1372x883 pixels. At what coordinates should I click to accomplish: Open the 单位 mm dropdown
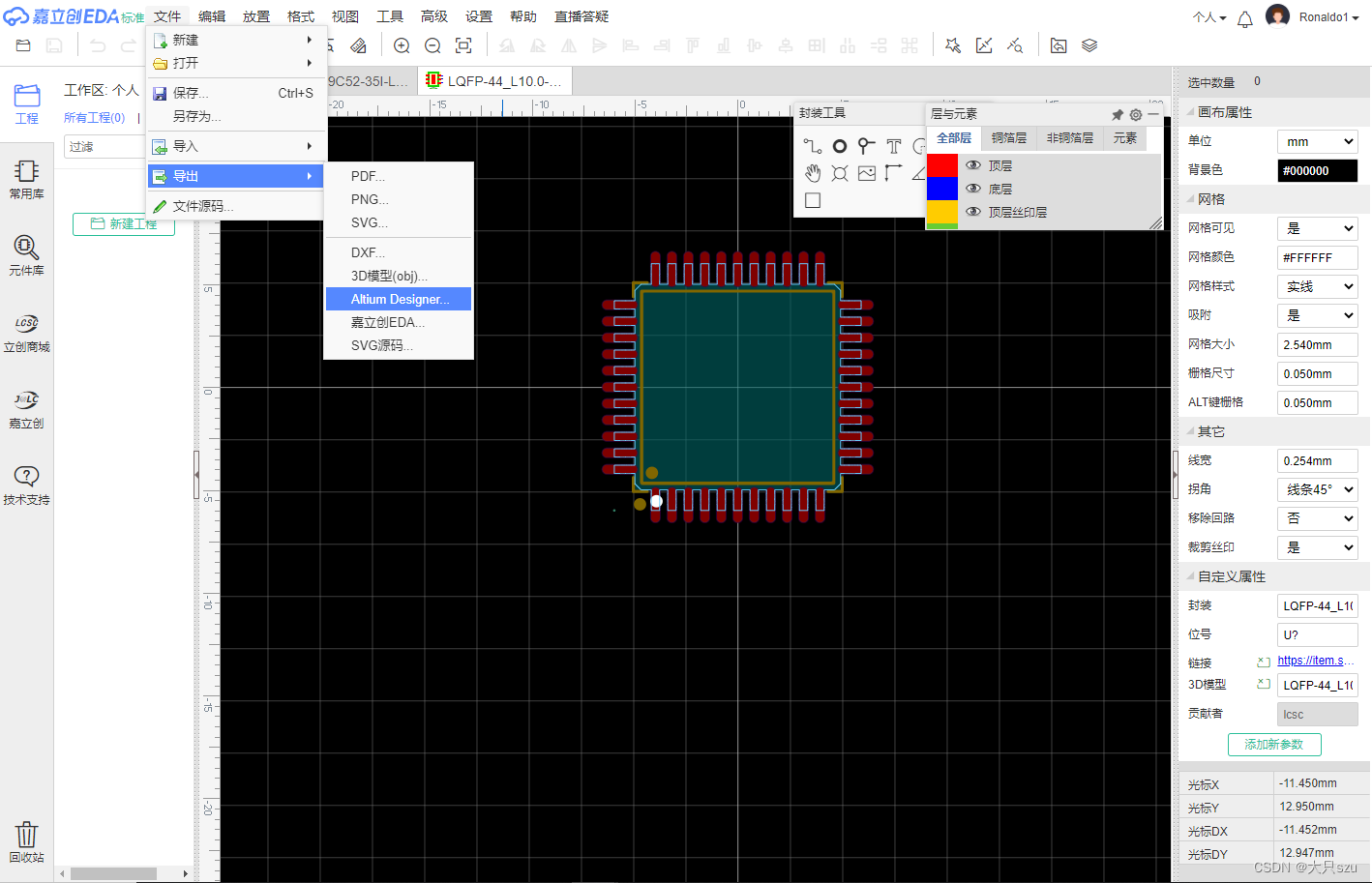[1318, 141]
